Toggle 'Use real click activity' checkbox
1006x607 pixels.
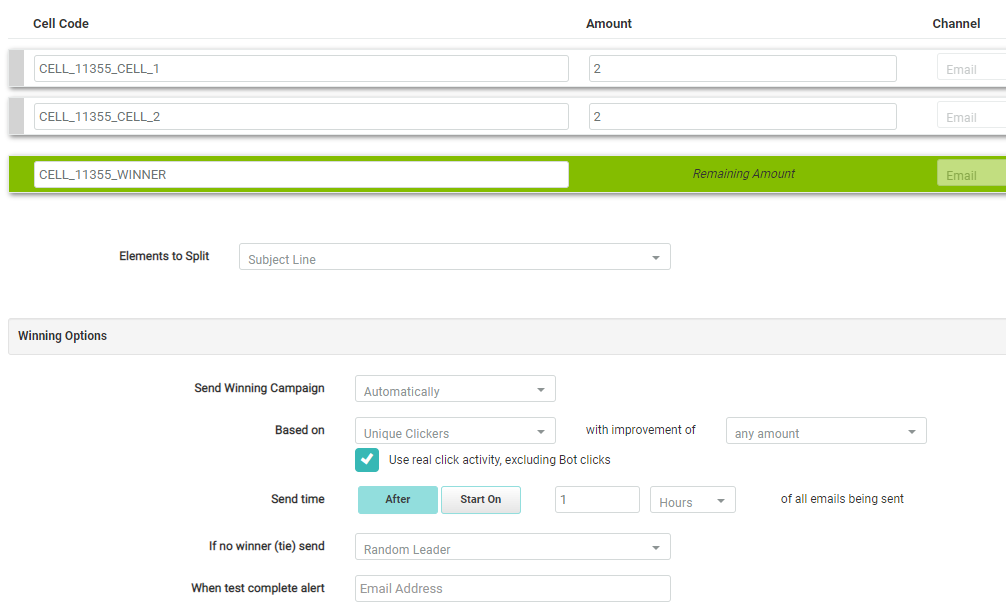click(367, 459)
